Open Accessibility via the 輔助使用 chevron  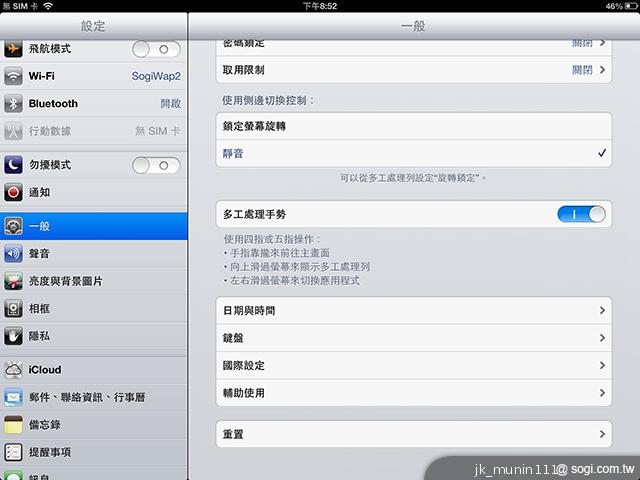[602, 393]
